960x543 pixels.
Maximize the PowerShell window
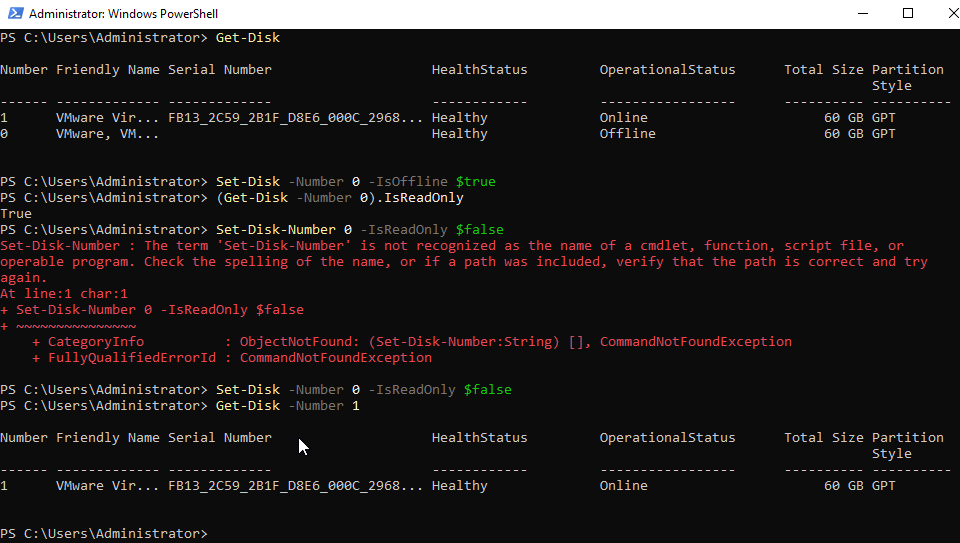908,13
